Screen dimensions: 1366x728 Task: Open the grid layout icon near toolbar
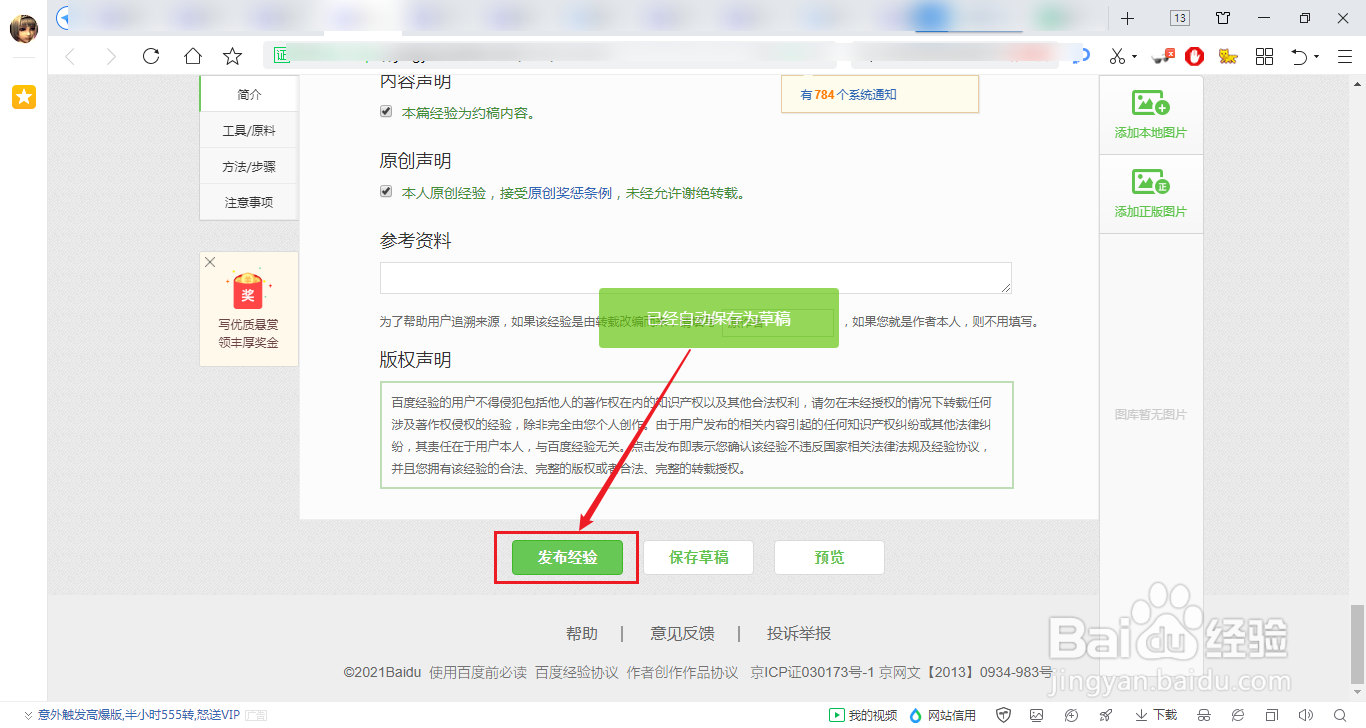tap(1264, 56)
